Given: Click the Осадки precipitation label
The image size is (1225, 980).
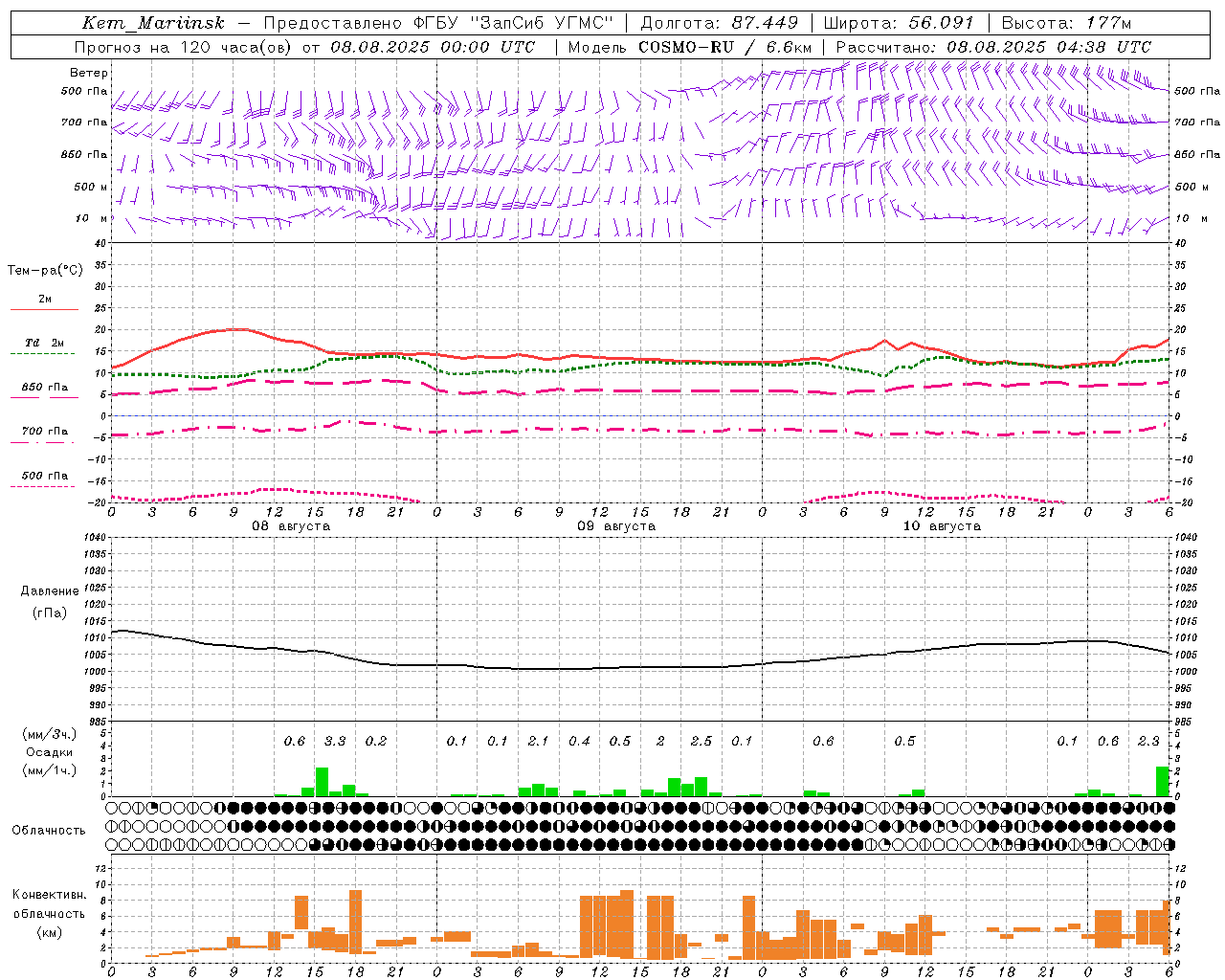Looking at the screenshot, I should (x=50, y=752).
